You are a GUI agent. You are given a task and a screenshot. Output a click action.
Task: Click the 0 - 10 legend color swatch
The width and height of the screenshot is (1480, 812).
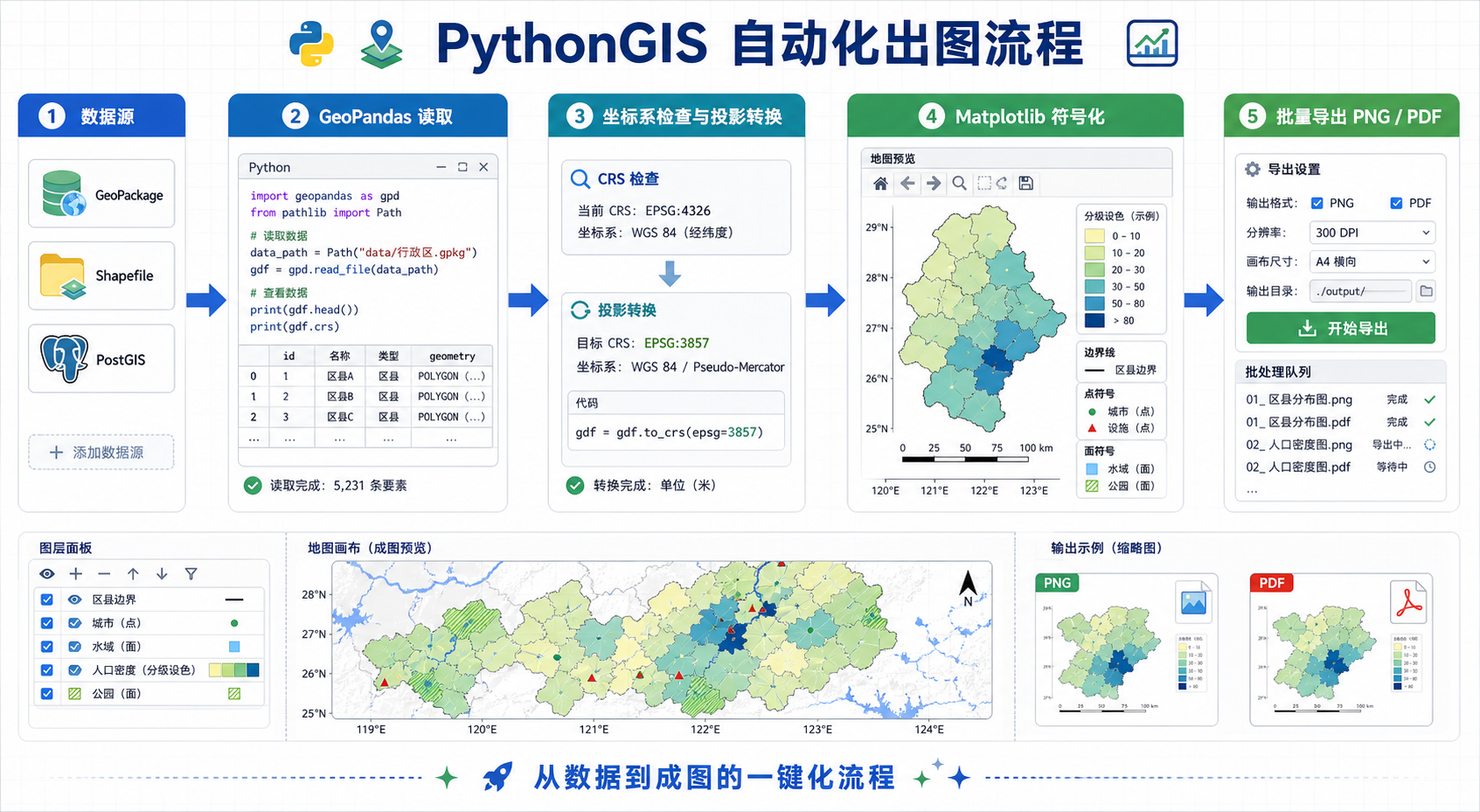click(x=1094, y=236)
